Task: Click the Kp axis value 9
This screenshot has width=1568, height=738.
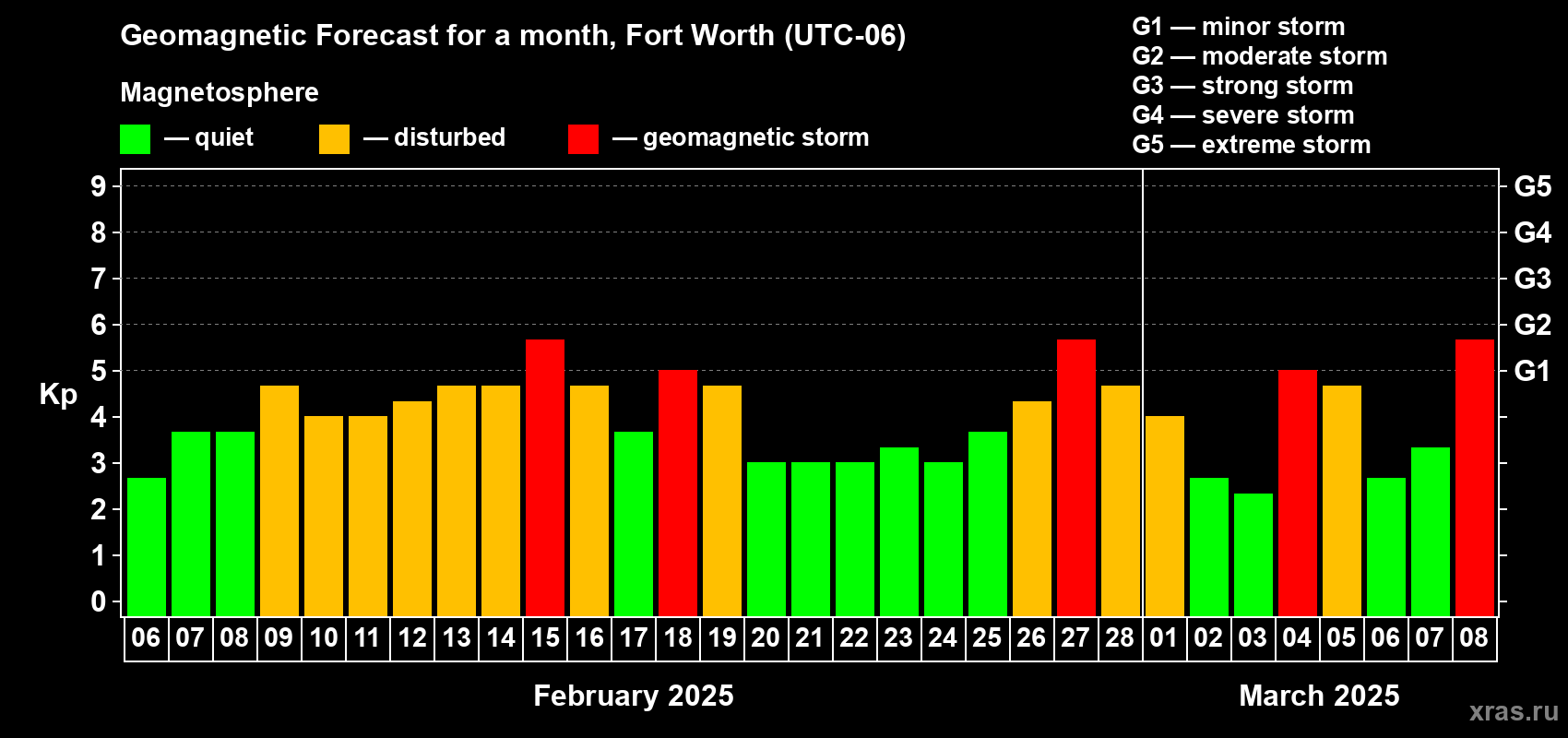Action: pyautogui.click(x=99, y=186)
